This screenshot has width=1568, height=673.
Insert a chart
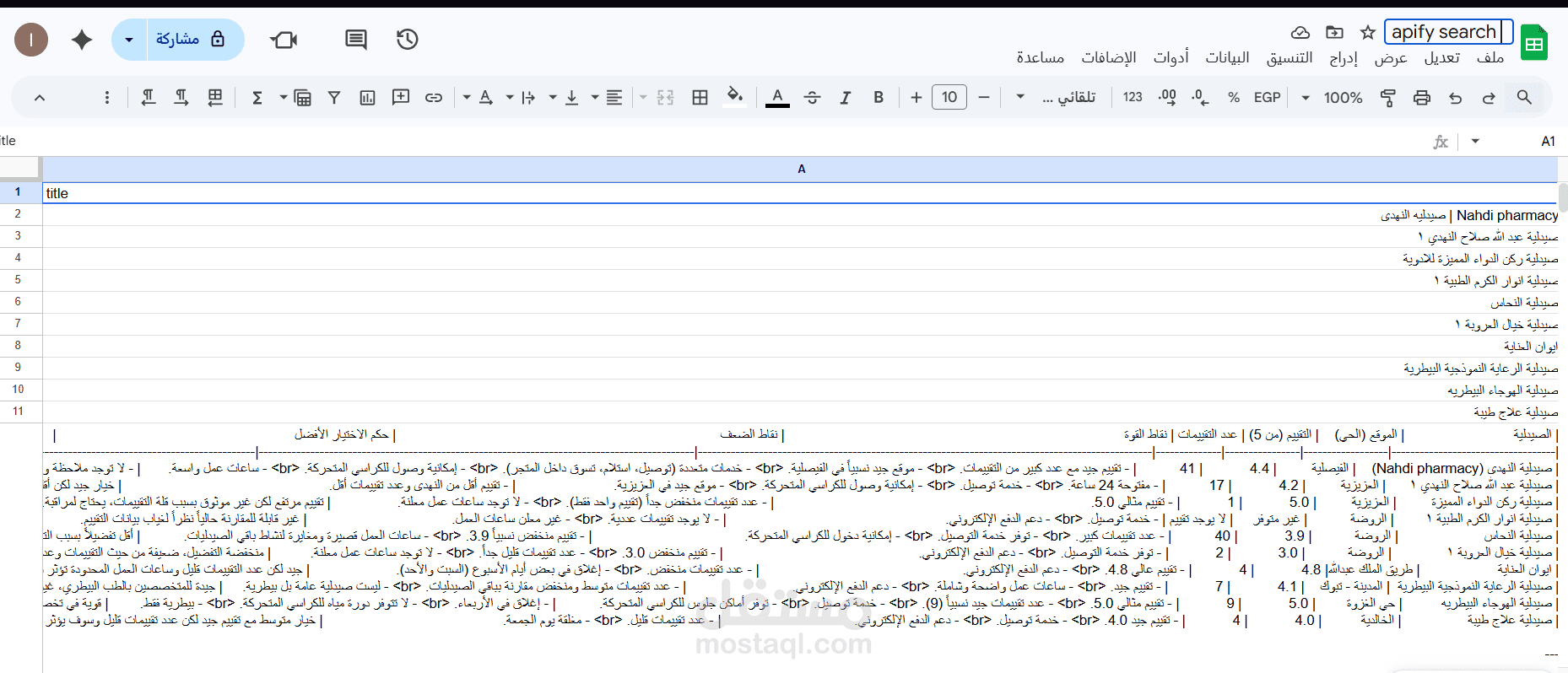367,98
